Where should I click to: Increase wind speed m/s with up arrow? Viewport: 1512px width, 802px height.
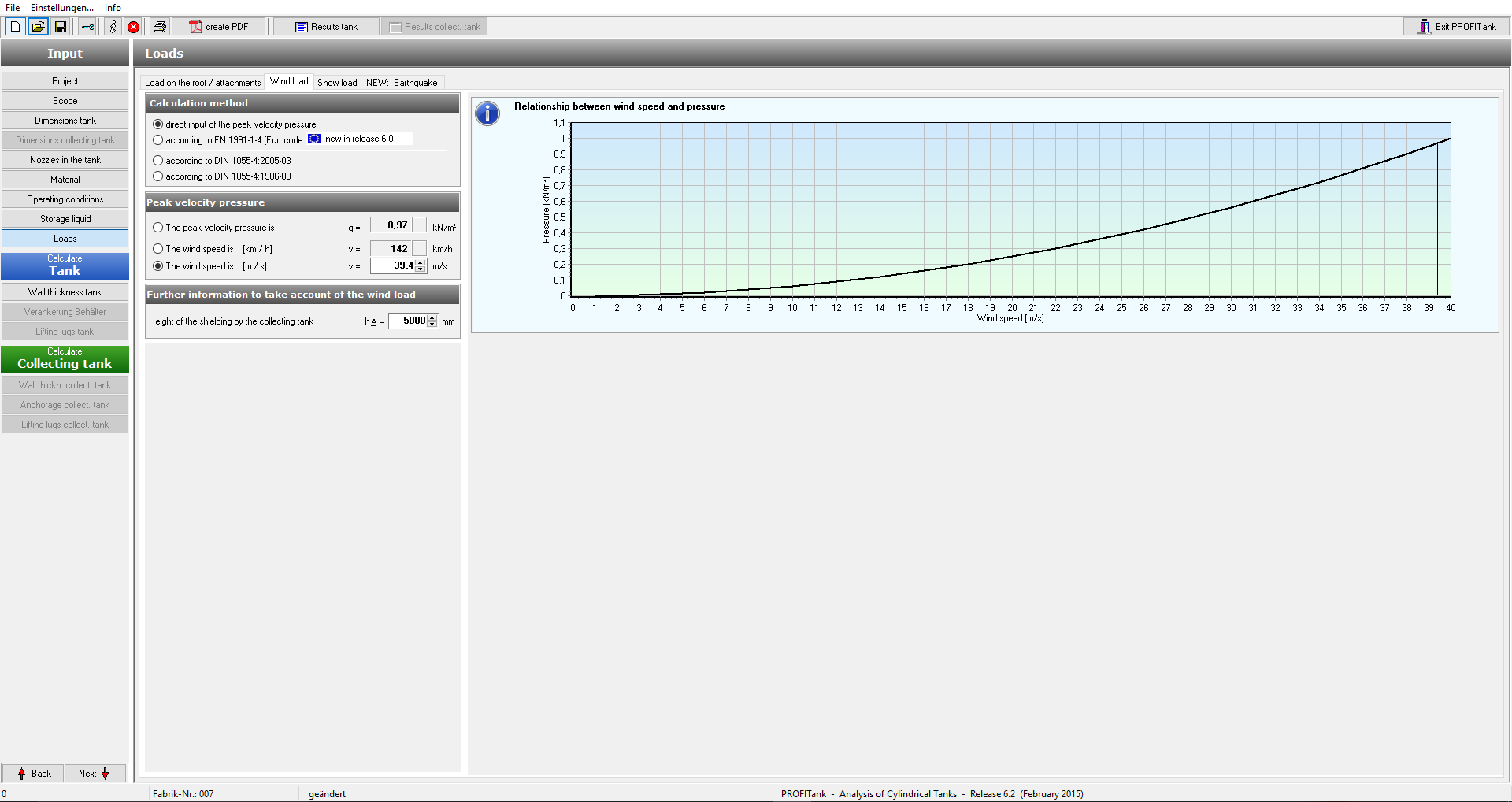pyautogui.click(x=421, y=263)
